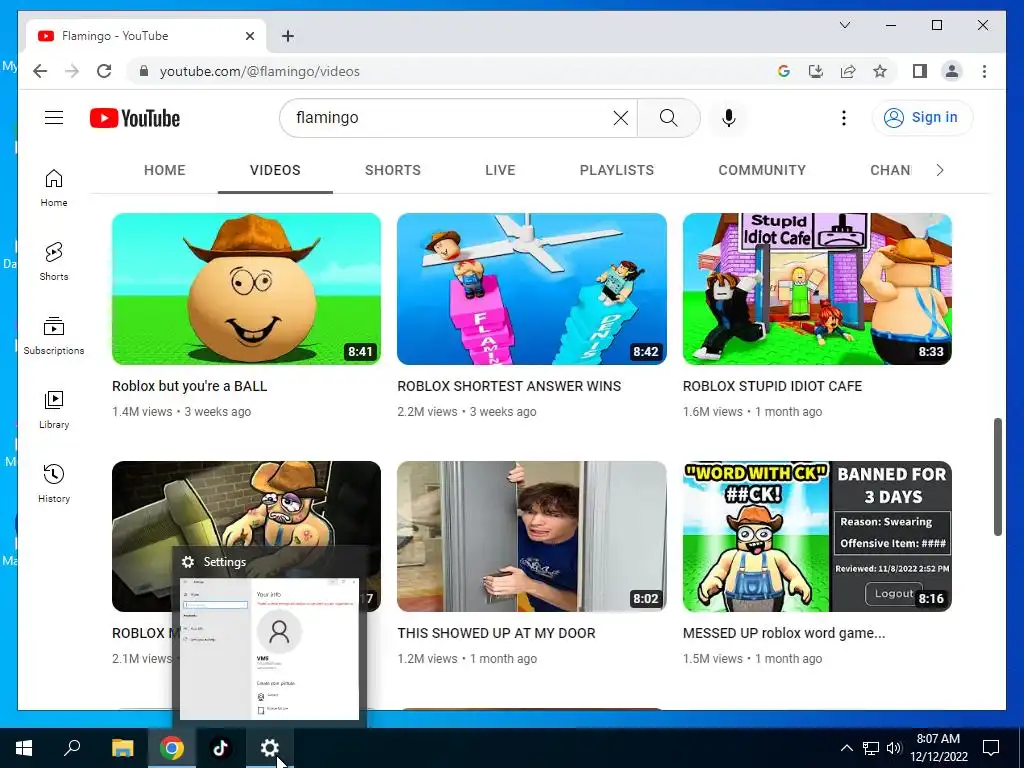Open TikTok from the taskbar
1024x768 pixels.
pos(221,748)
